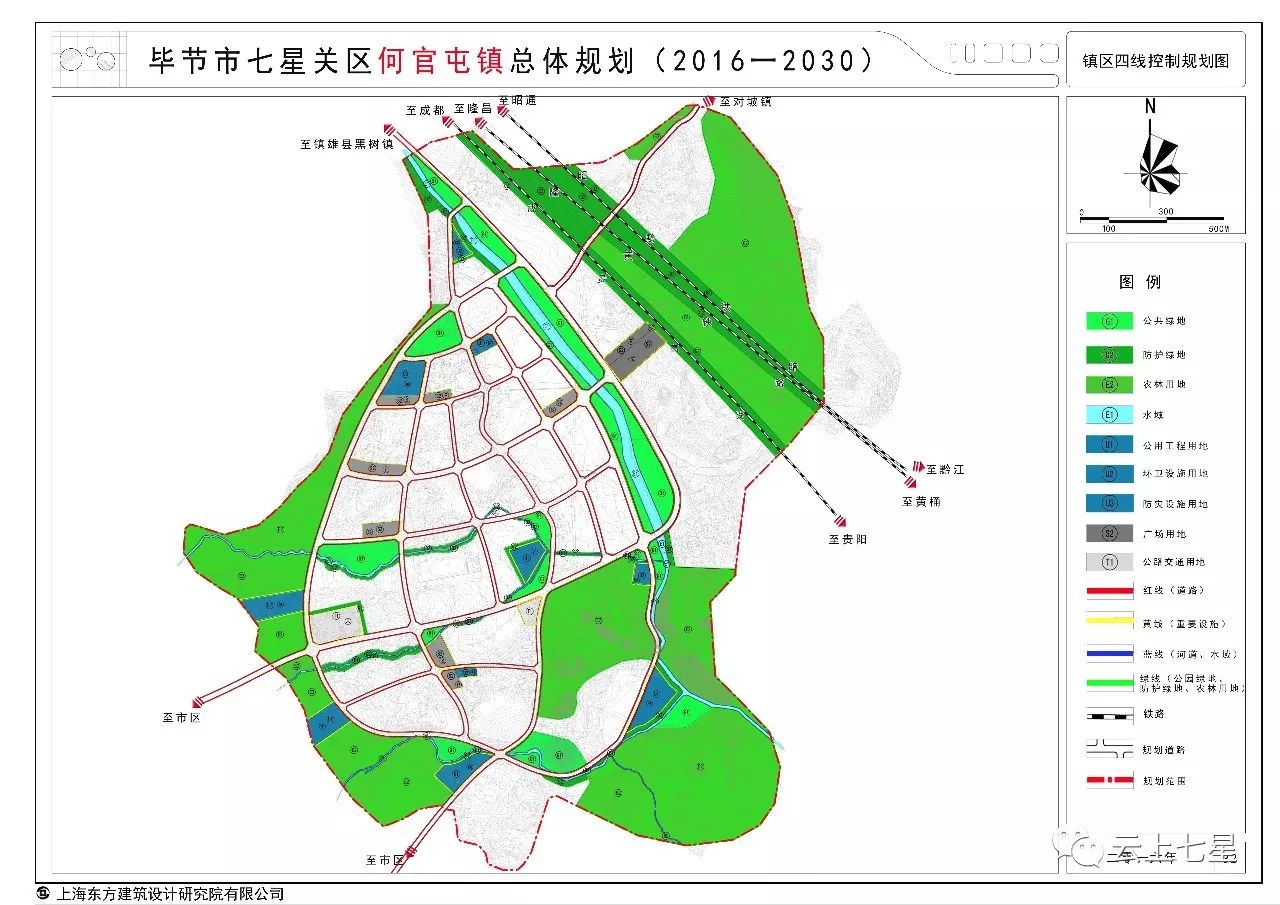This screenshot has height=905, width=1280.
Task: Click the letter N above the compass
Action: (1151, 107)
